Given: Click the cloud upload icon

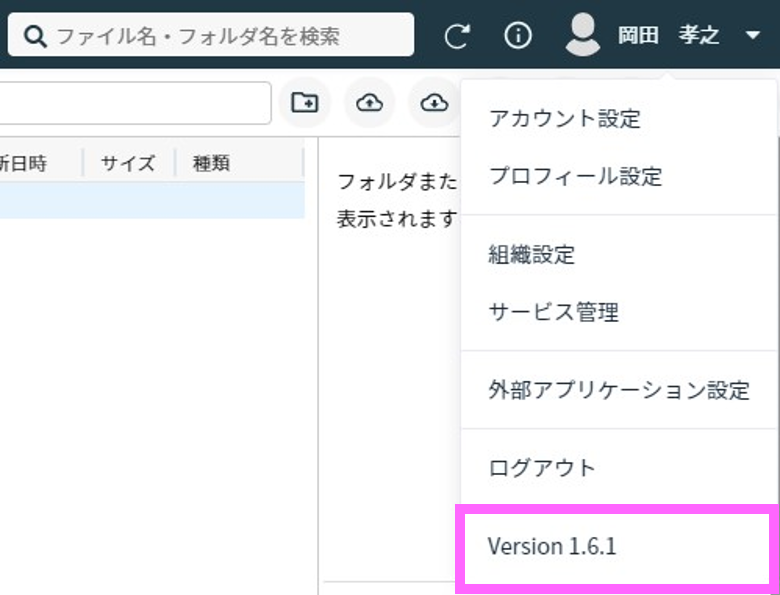Looking at the screenshot, I should coord(369,102).
